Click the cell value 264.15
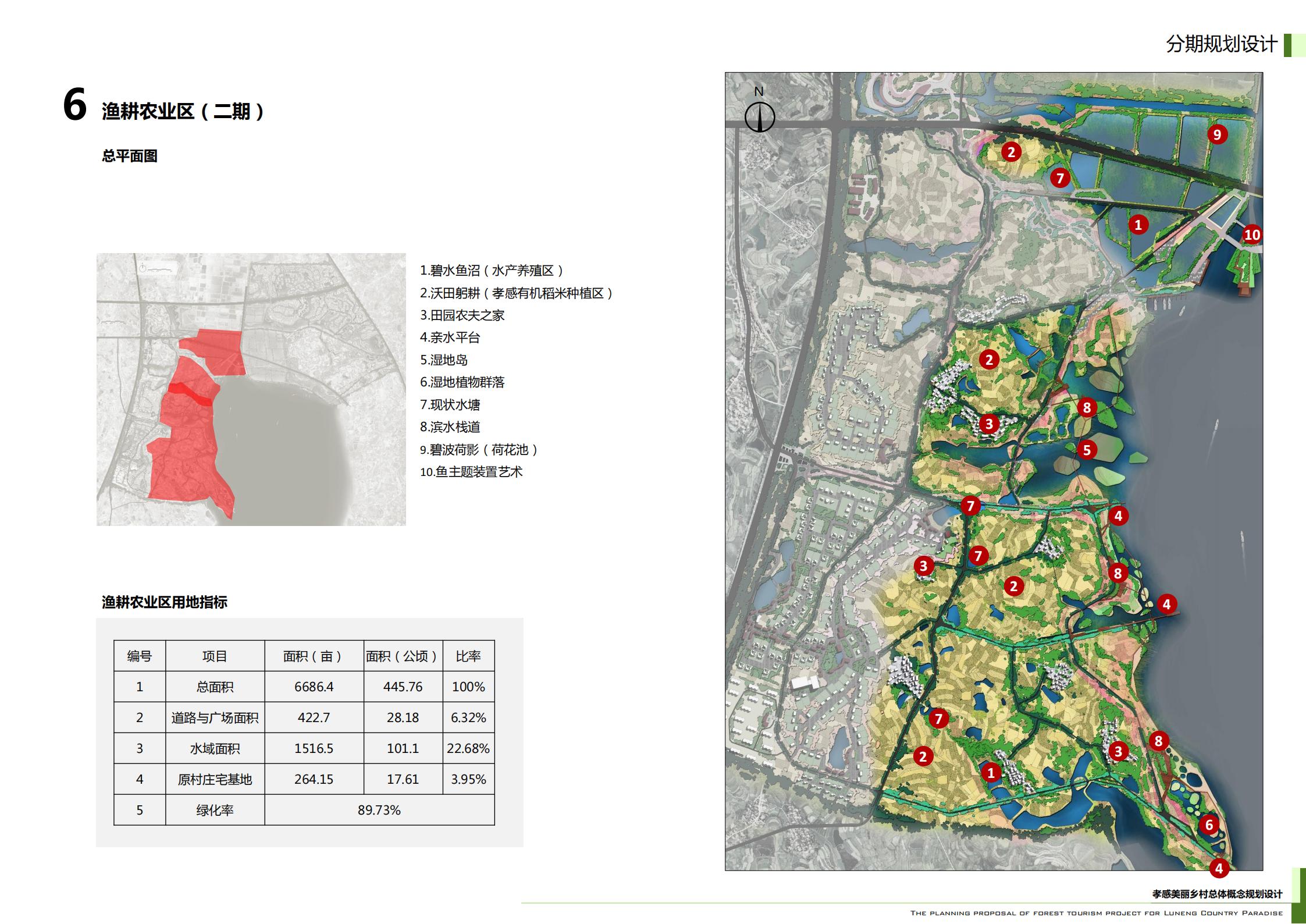1306x924 pixels. (x=314, y=780)
